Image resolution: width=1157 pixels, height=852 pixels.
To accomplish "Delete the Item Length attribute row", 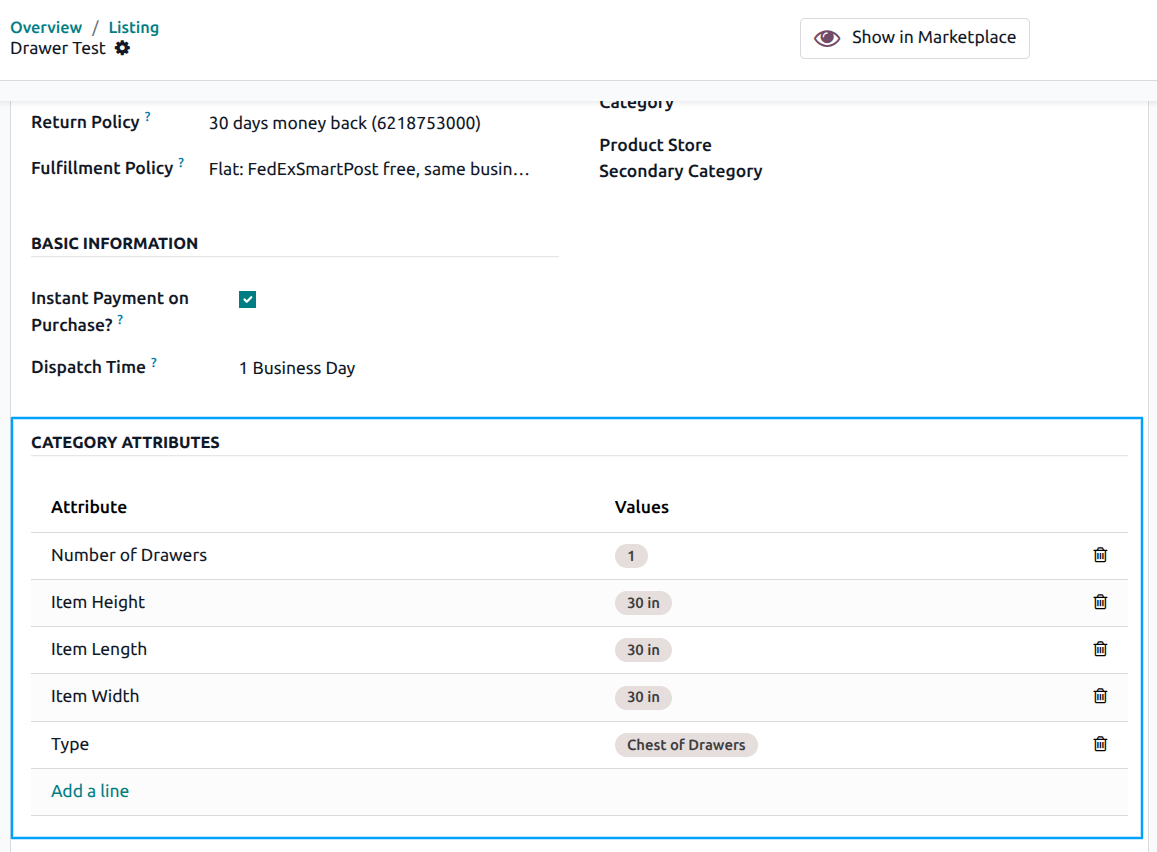I will (x=1099, y=649).
